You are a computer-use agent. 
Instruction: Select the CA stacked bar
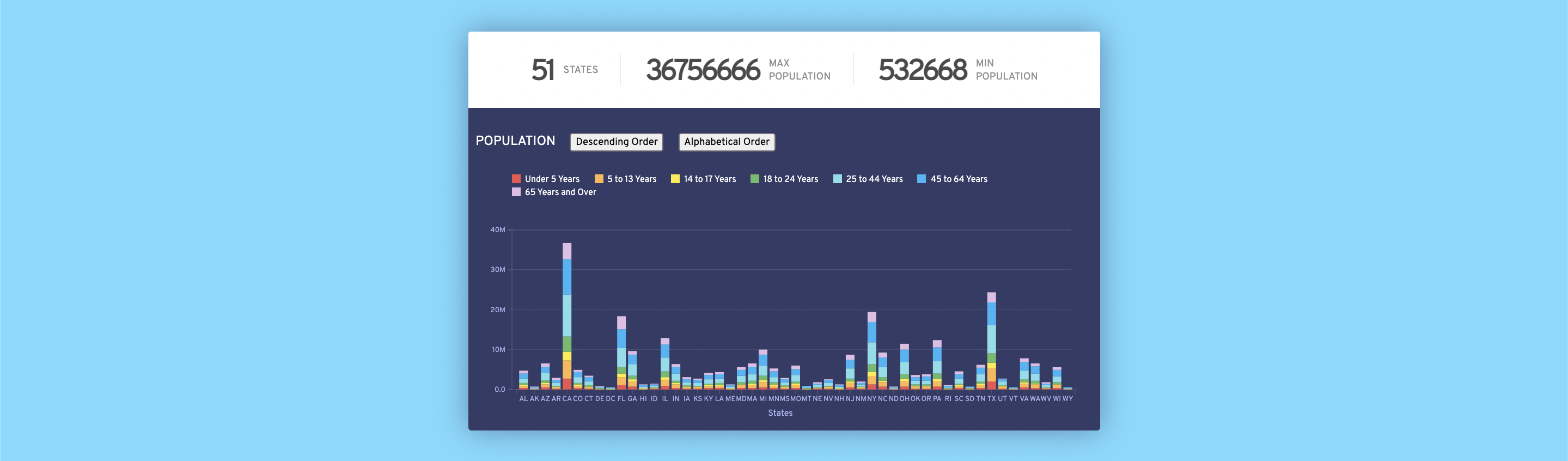click(x=567, y=316)
